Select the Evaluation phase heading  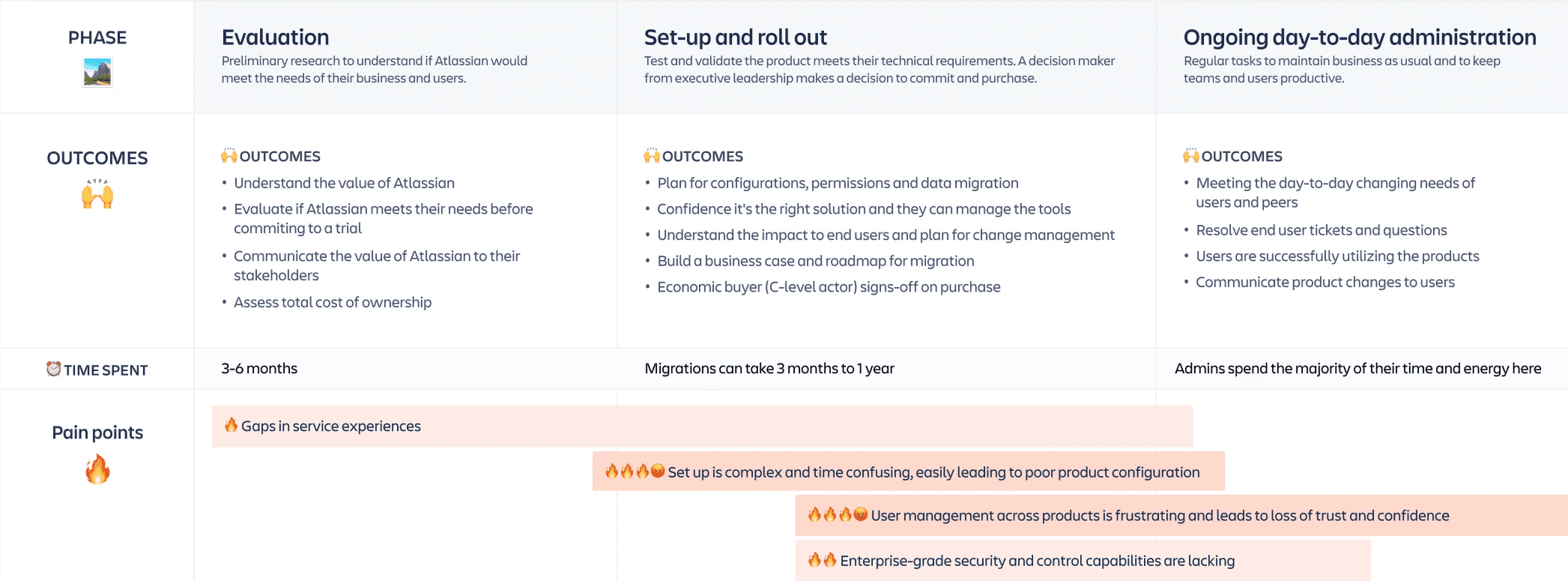pyautogui.click(x=276, y=37)
